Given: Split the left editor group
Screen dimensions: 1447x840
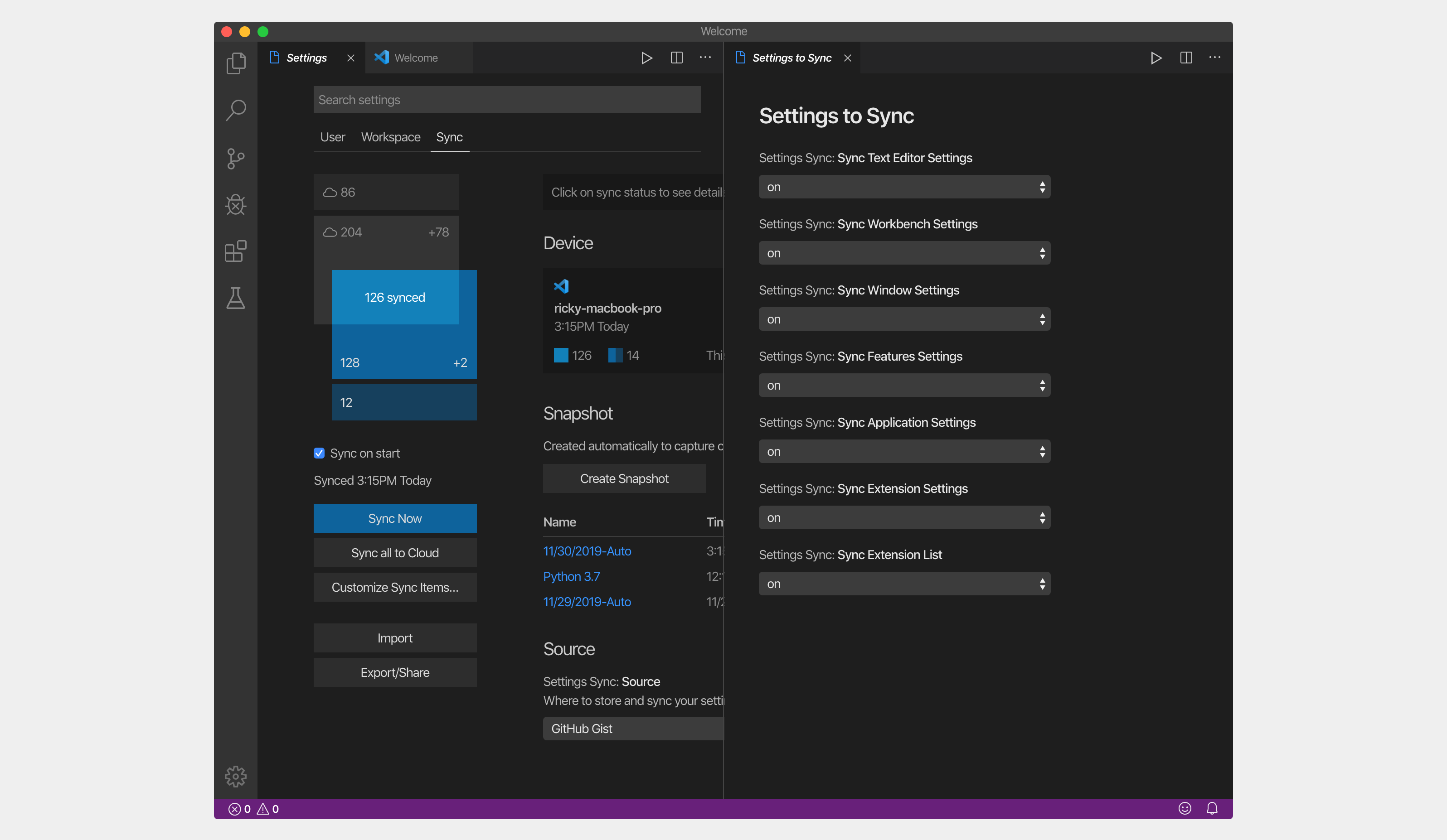Looking at the screenshot, I should tap(676, 58).
